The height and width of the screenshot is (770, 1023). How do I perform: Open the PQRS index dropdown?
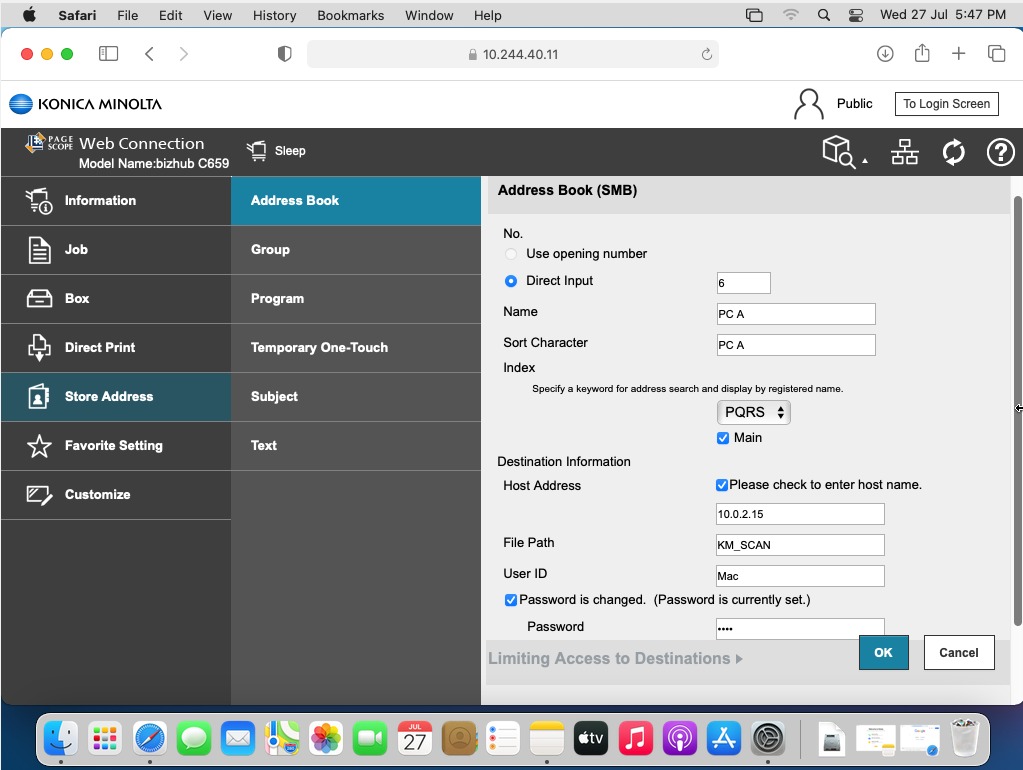[x=754, y=412]
